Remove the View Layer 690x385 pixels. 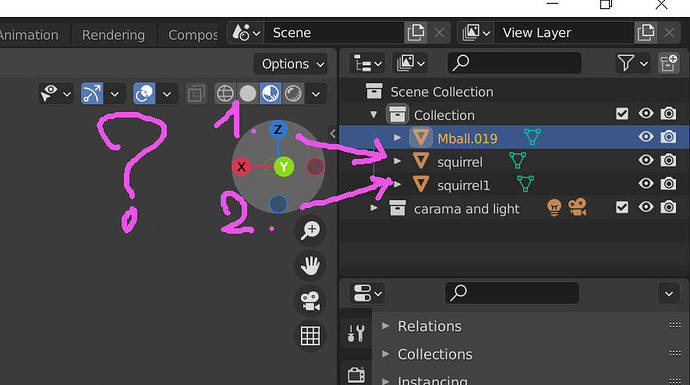click(669, 33)
